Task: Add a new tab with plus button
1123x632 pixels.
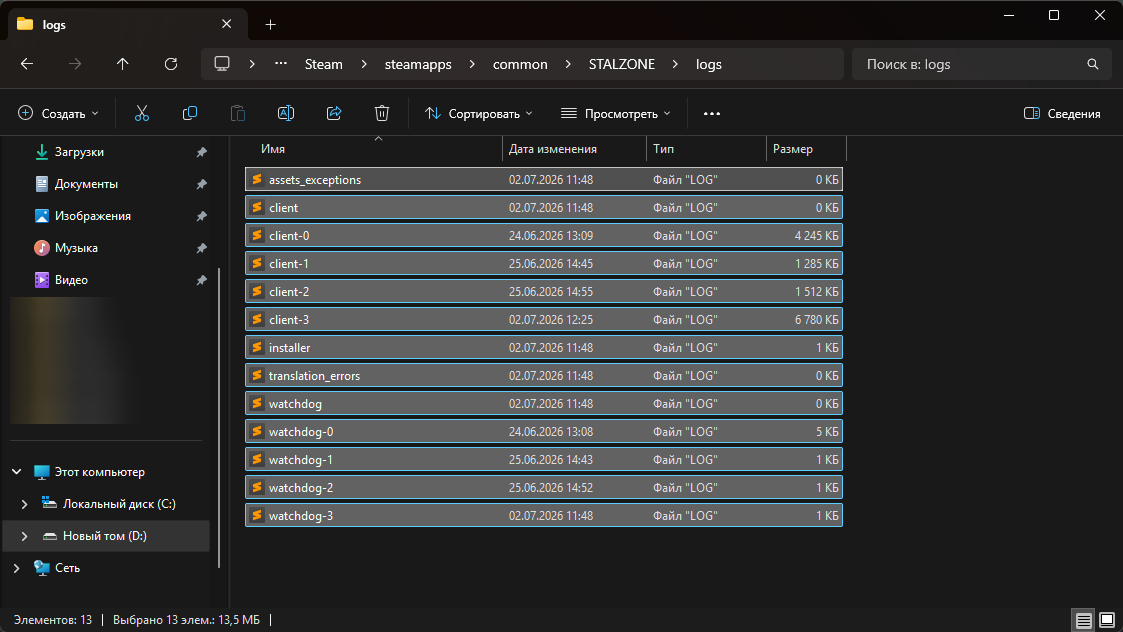Action: pyautogui.click(x=270, y=24)
